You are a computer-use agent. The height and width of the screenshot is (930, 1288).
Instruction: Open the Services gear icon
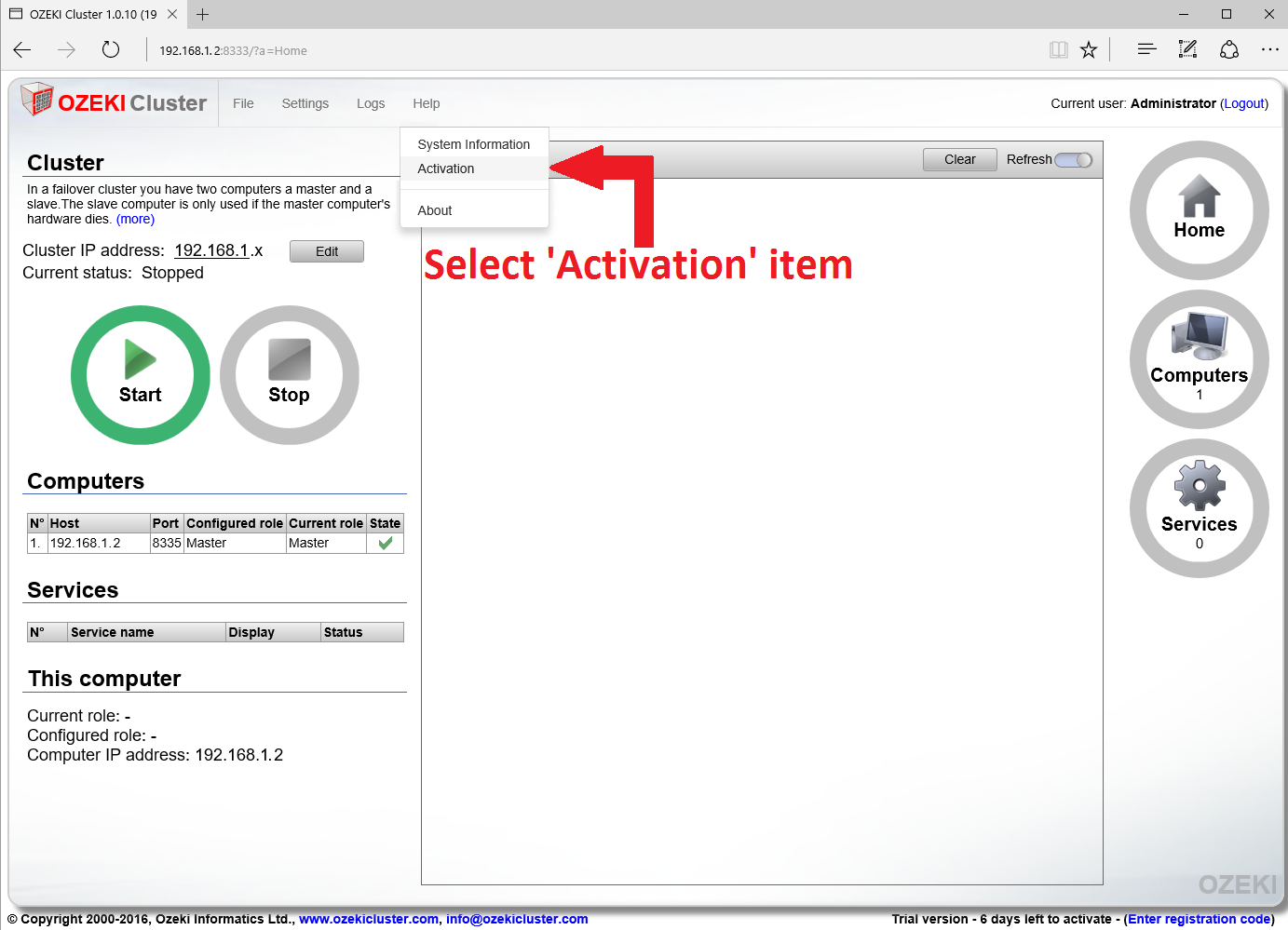(1199, 508)
